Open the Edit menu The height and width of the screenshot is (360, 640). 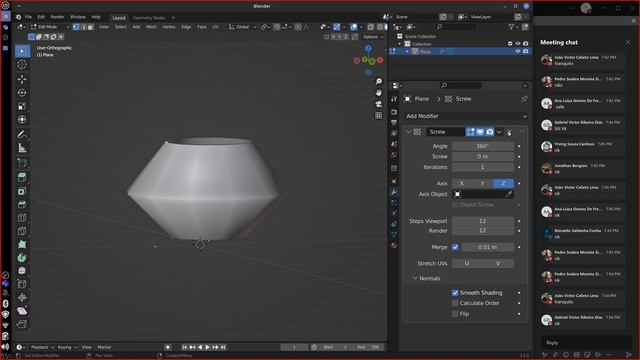point(41,17)
